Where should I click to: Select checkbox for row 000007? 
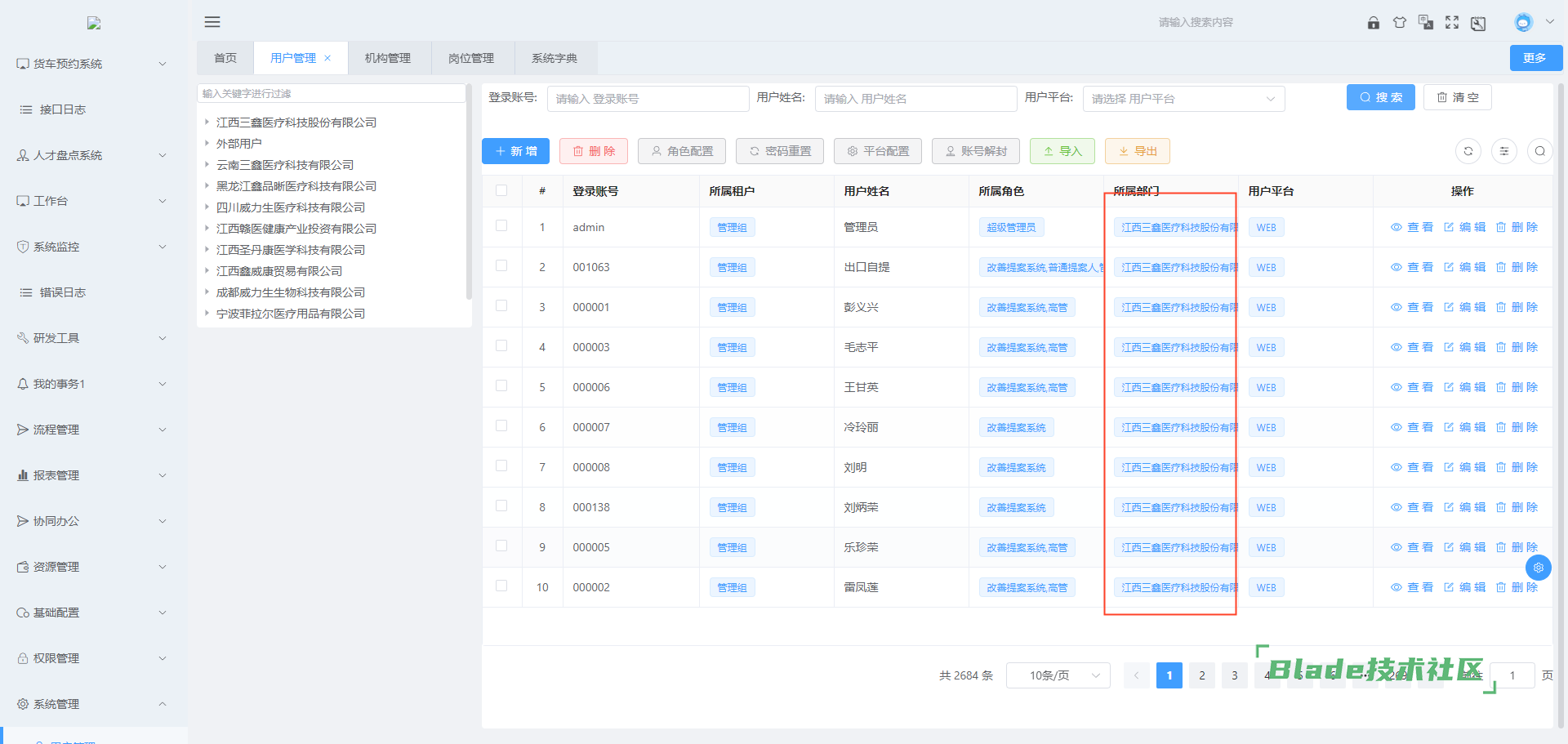[501, 426]
